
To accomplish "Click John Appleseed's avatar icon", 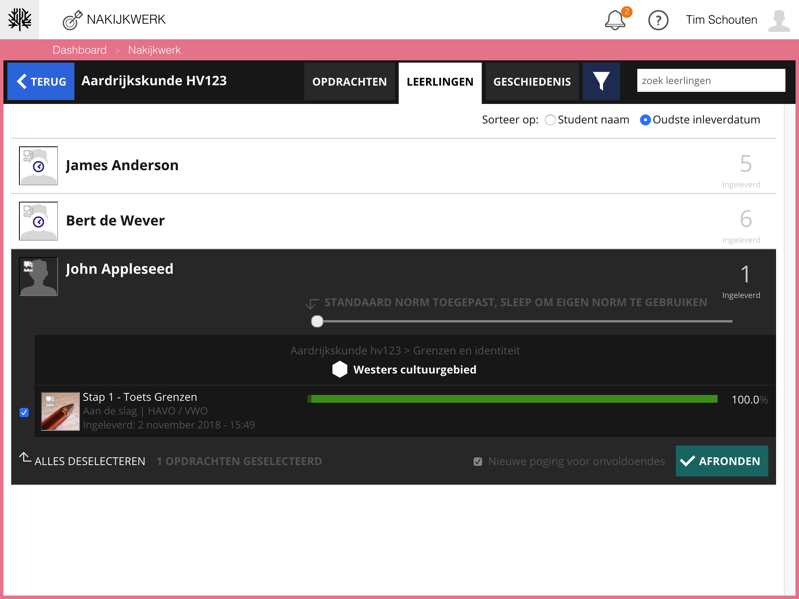I will [38, 277].
